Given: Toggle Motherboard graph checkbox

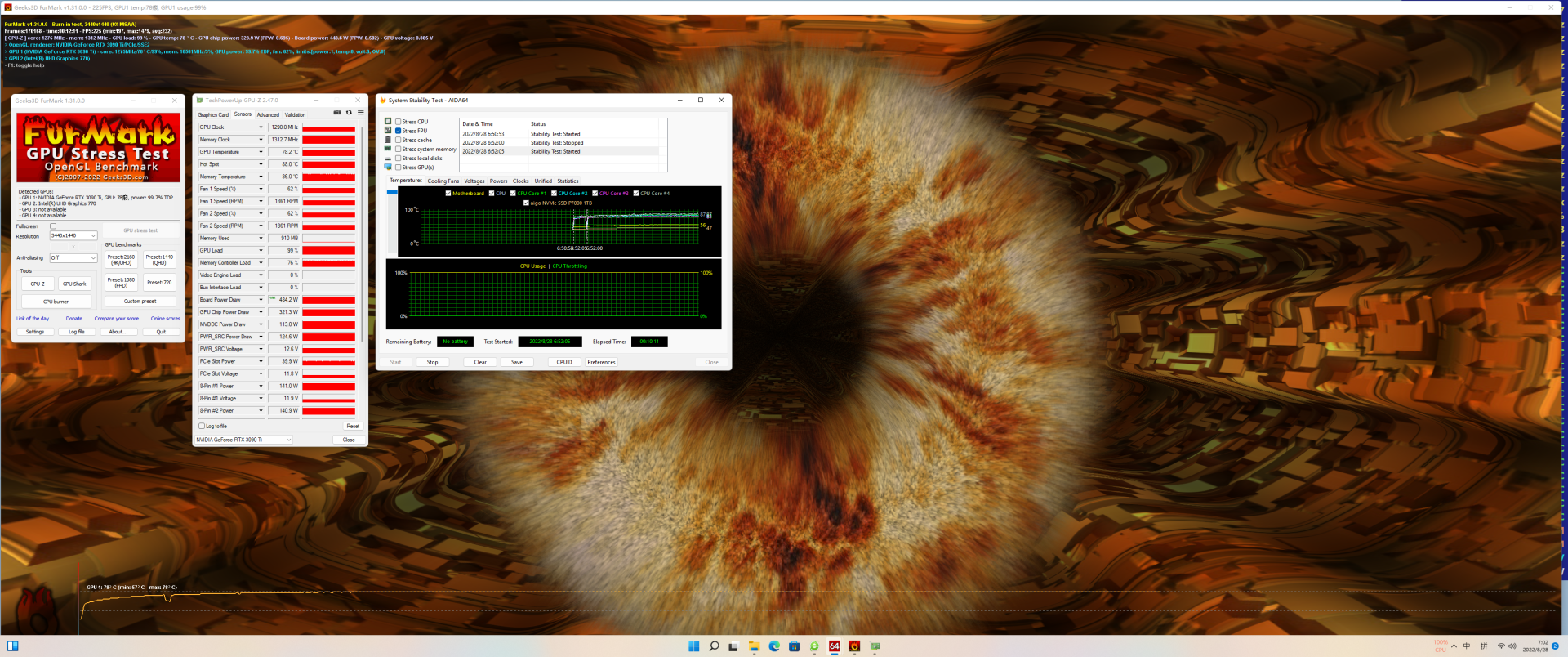Looking at the screenshot, I should click(448, 194).
